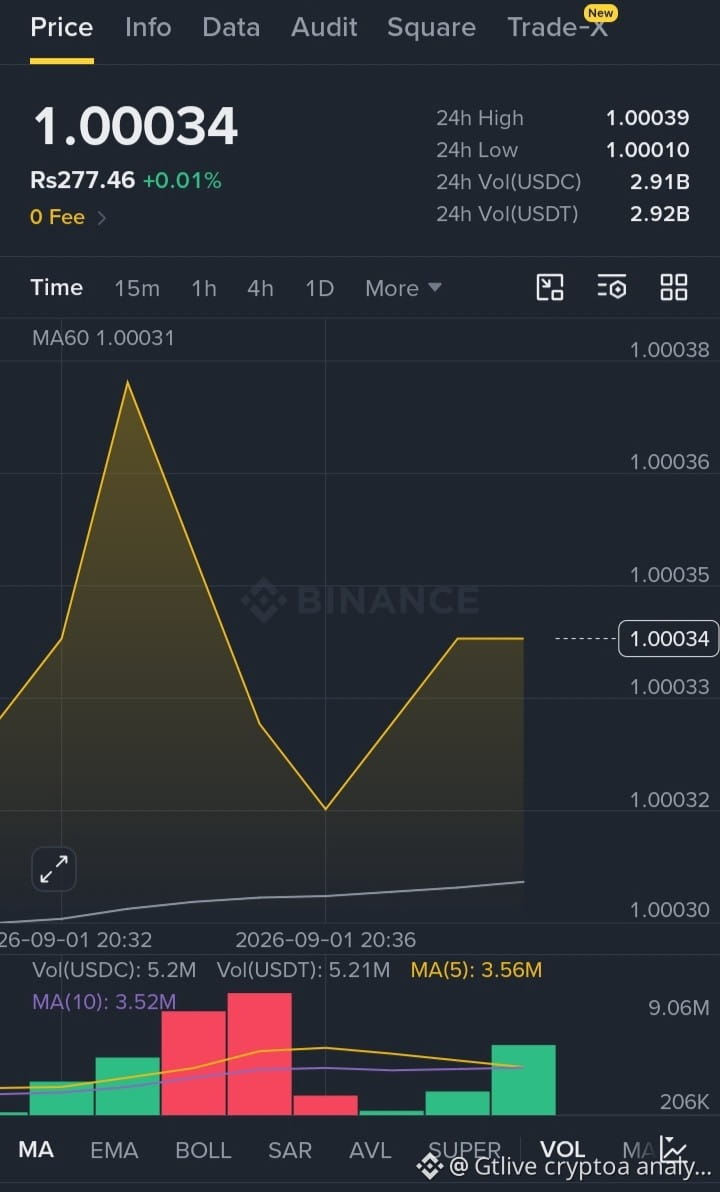Enable the SAR indicator
Screen dimensions: 720x1192
(x=290, y=1150)
